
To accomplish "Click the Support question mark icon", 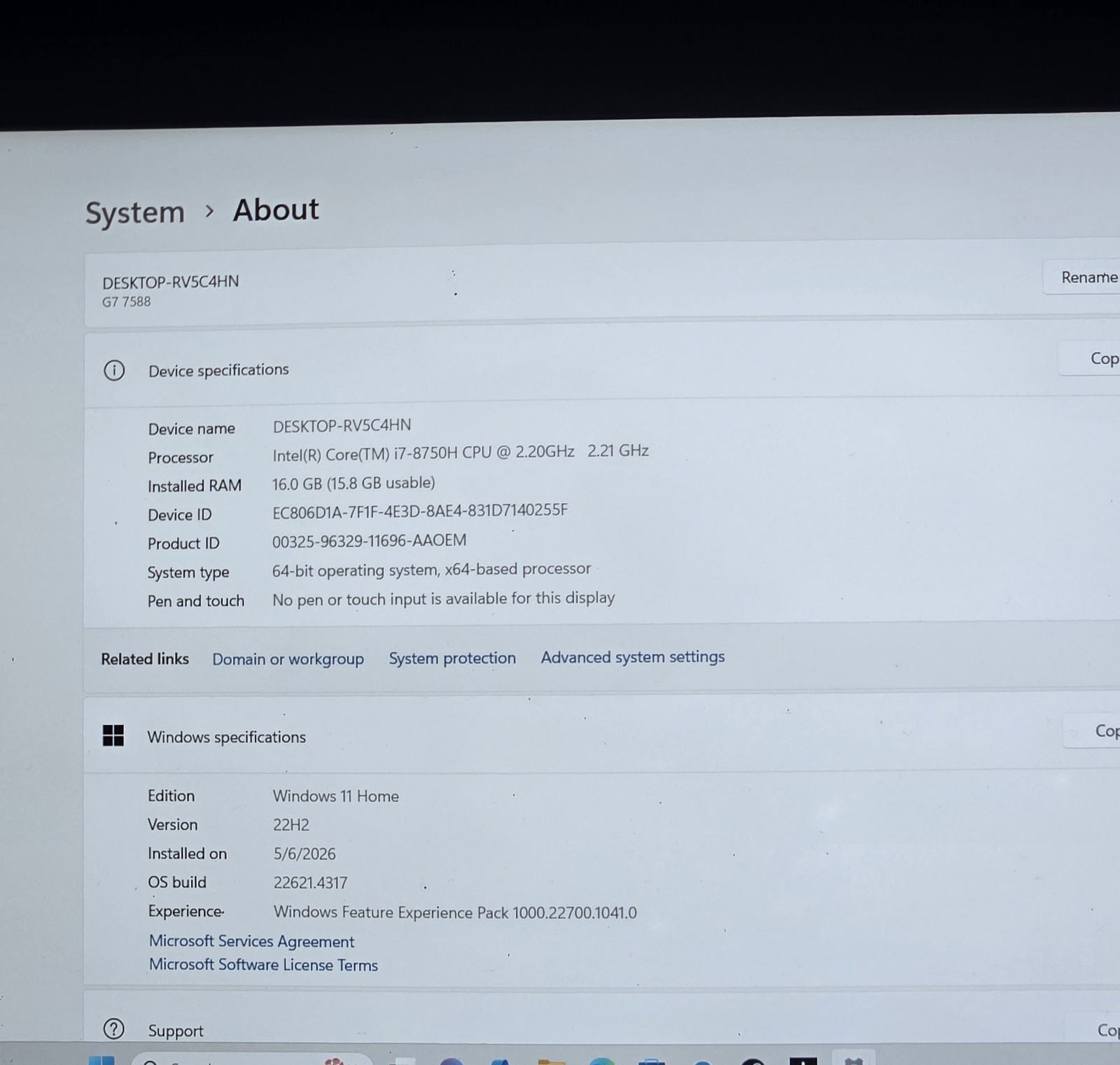I will tap(113, 1029).
